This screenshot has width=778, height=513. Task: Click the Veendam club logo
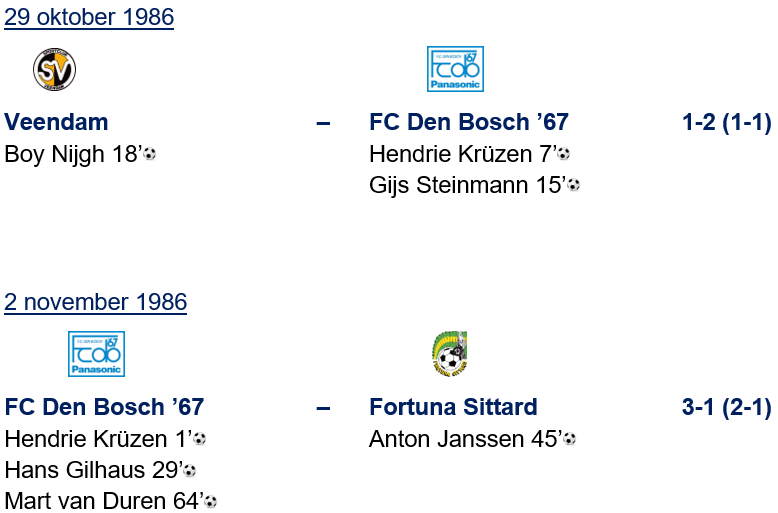point(54,69)
